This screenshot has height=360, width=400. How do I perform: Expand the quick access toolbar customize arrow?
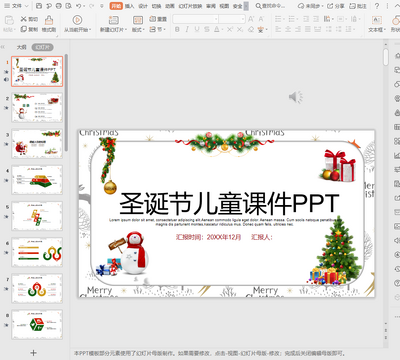tap(102, 6)
